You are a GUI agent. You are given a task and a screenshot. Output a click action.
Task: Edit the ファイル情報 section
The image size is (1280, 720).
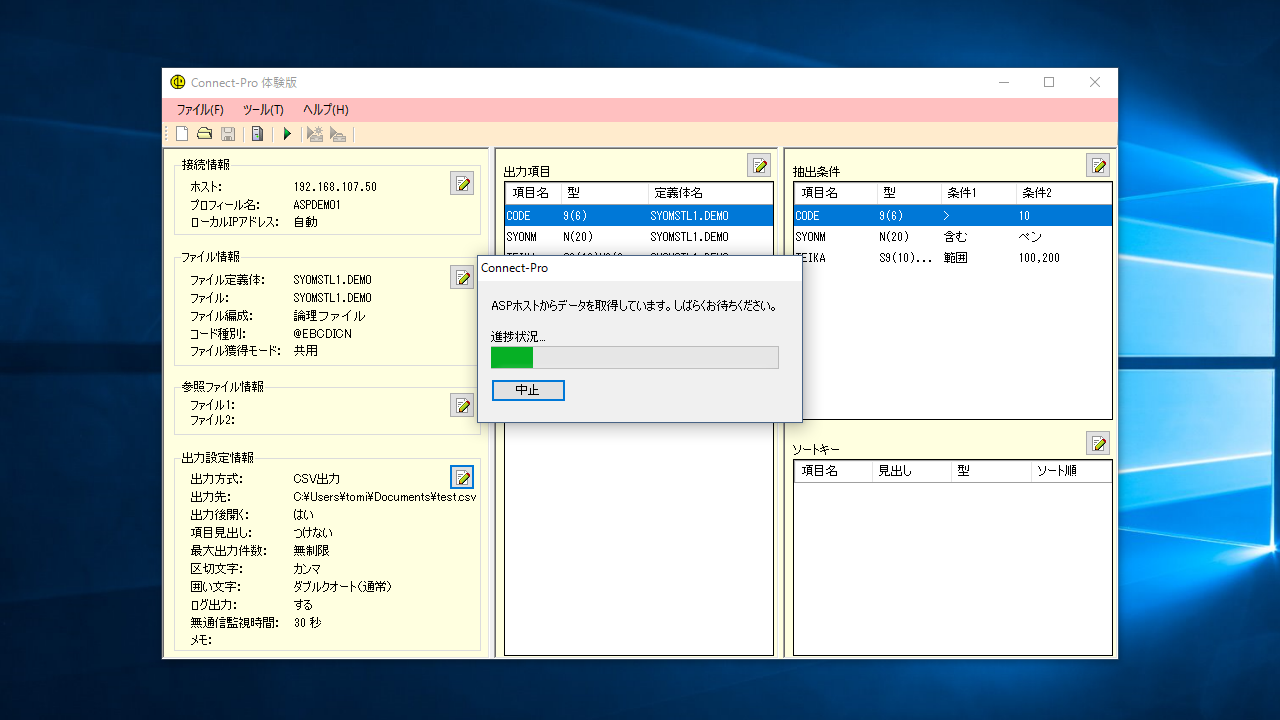[462, 277]
